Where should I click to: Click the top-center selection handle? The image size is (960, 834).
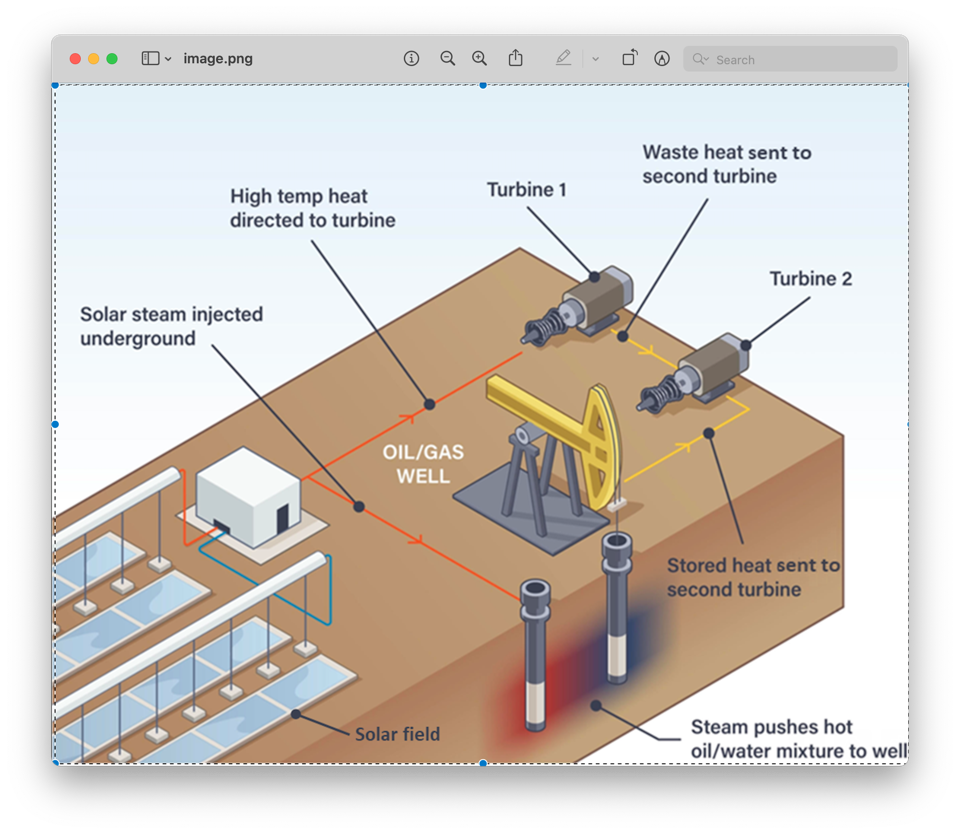click(x=483, y=85)
